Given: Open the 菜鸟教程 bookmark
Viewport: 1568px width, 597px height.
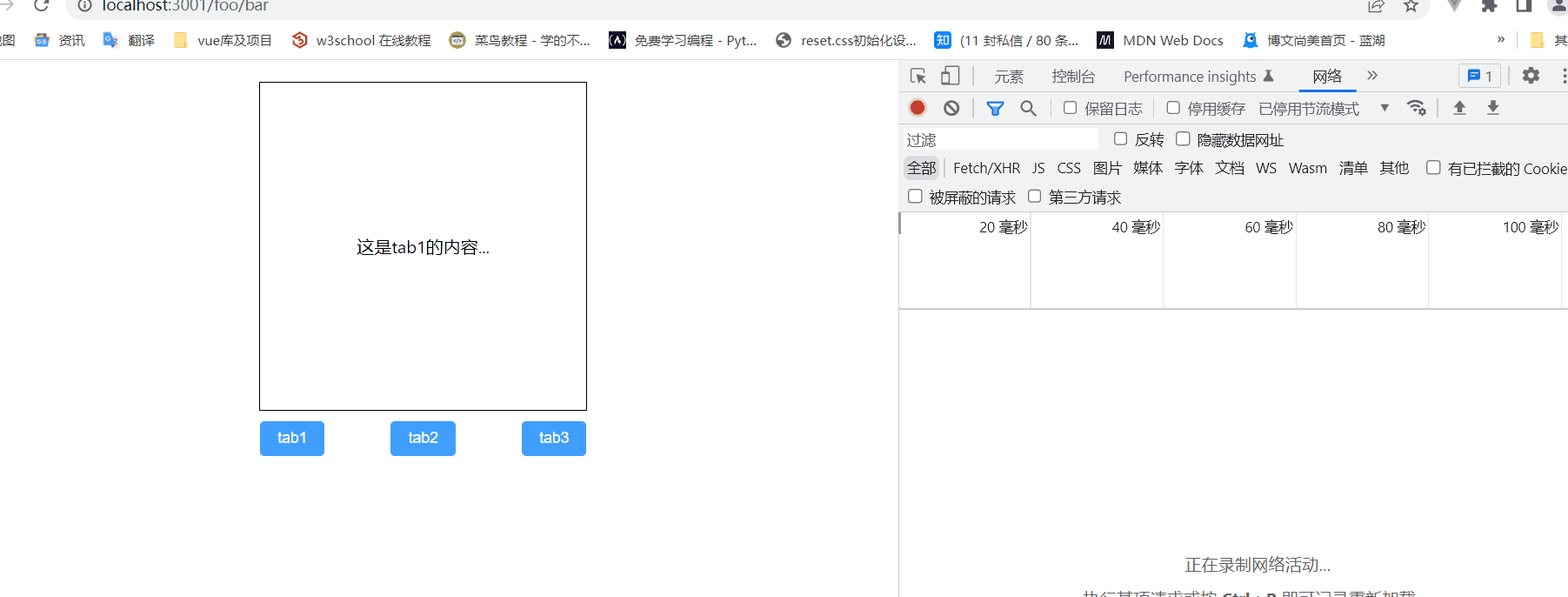Looking at the screenshot, I should click(520, 40).
